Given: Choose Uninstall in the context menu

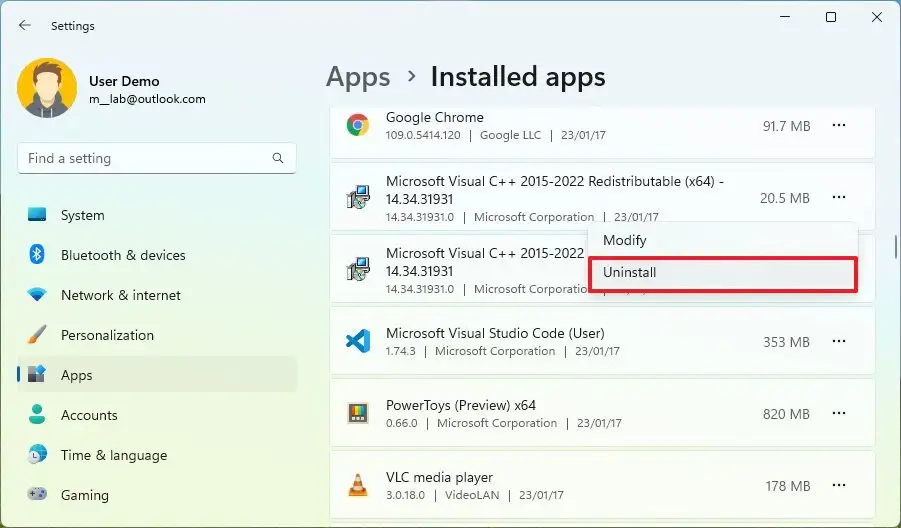Looking at the screenshot, I should pos(723,273).
